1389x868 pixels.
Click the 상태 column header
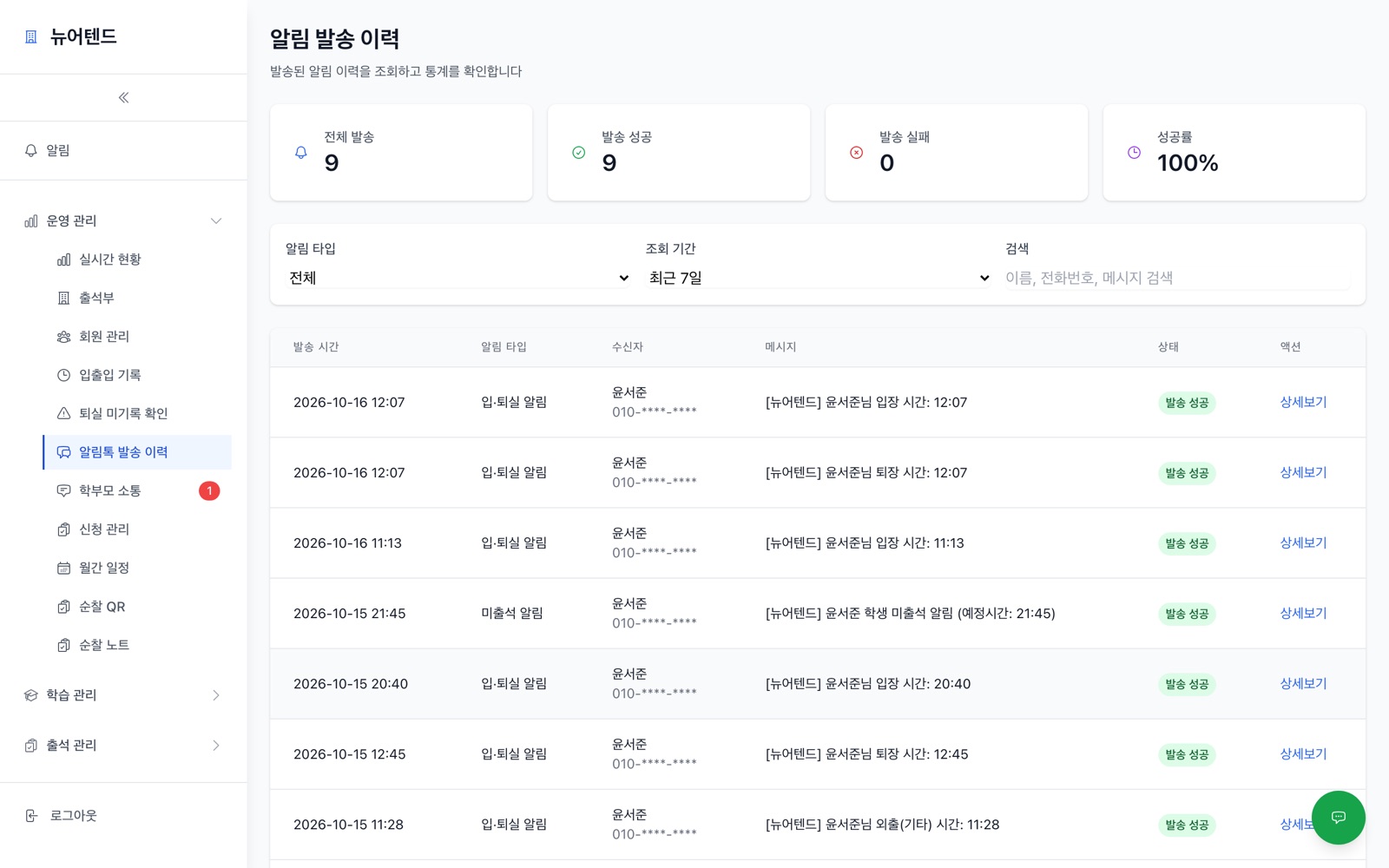(x=1168, y=347)
